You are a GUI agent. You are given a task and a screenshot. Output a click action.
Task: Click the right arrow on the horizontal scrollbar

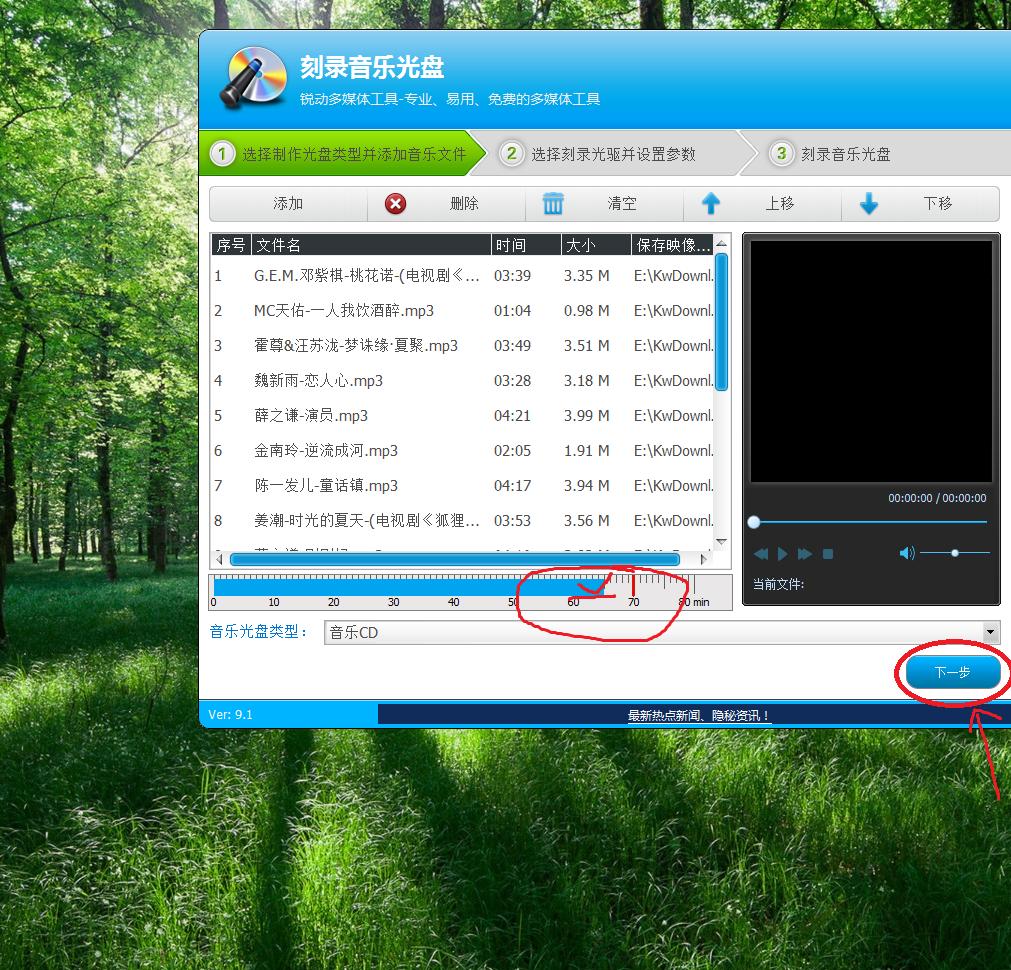pos(704,560)
